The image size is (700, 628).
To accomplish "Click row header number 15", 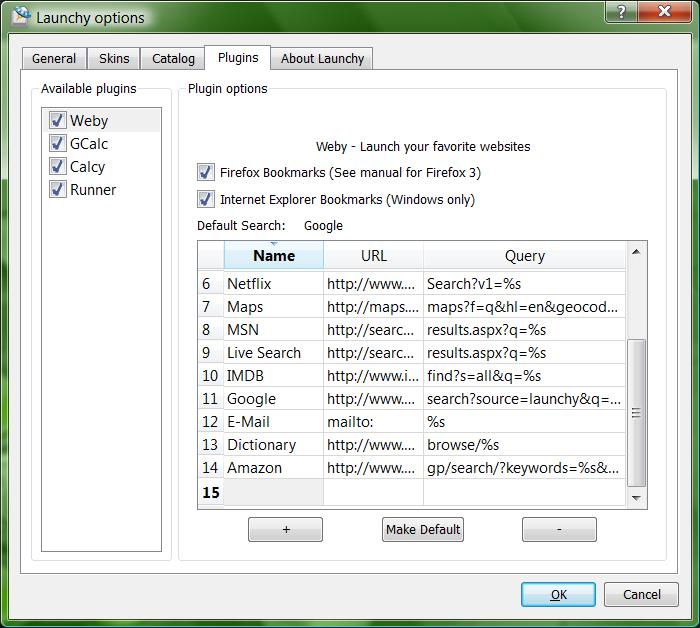I will coord(211,492).
